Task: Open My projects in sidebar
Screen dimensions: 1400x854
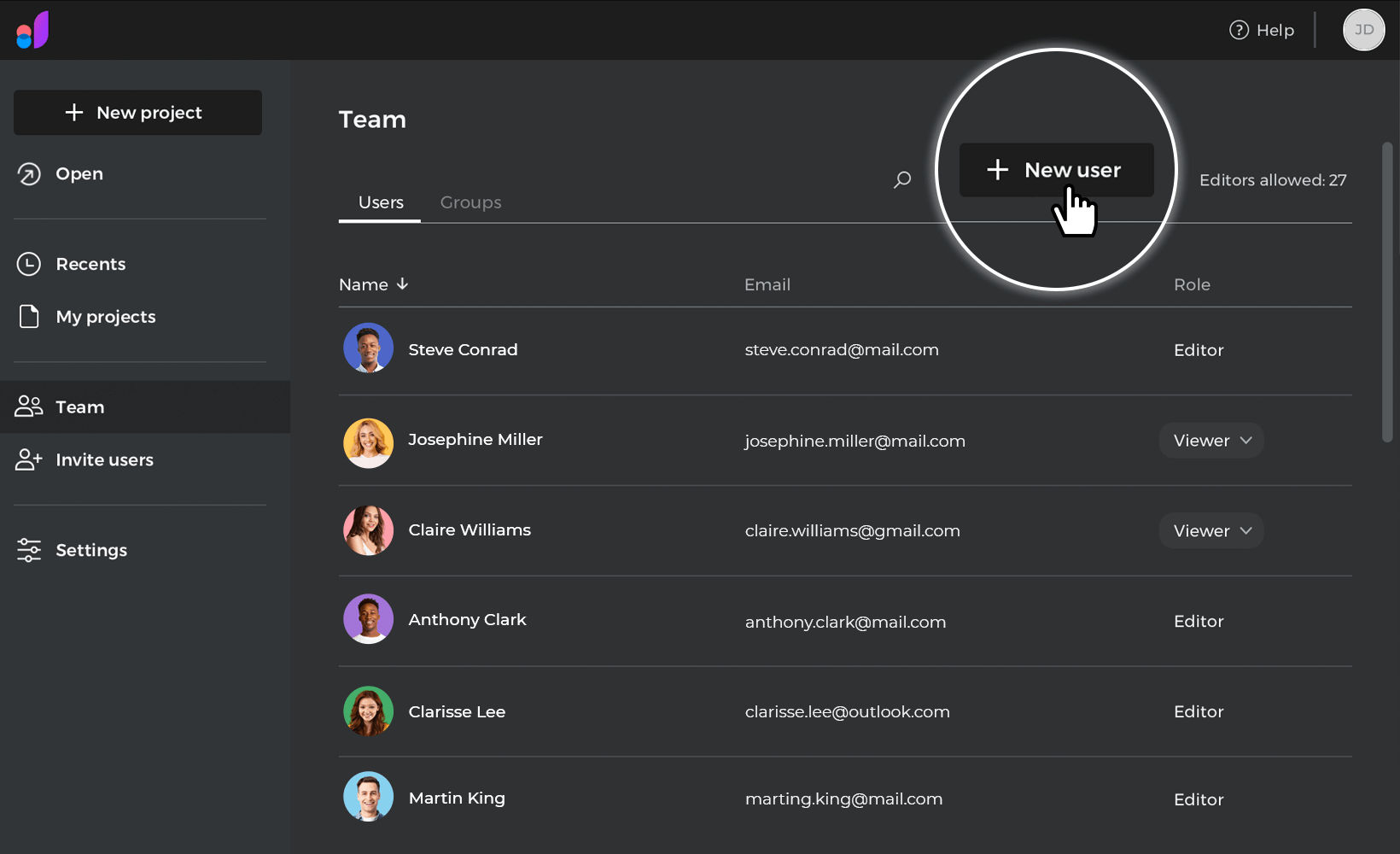Action: point(105,317)
